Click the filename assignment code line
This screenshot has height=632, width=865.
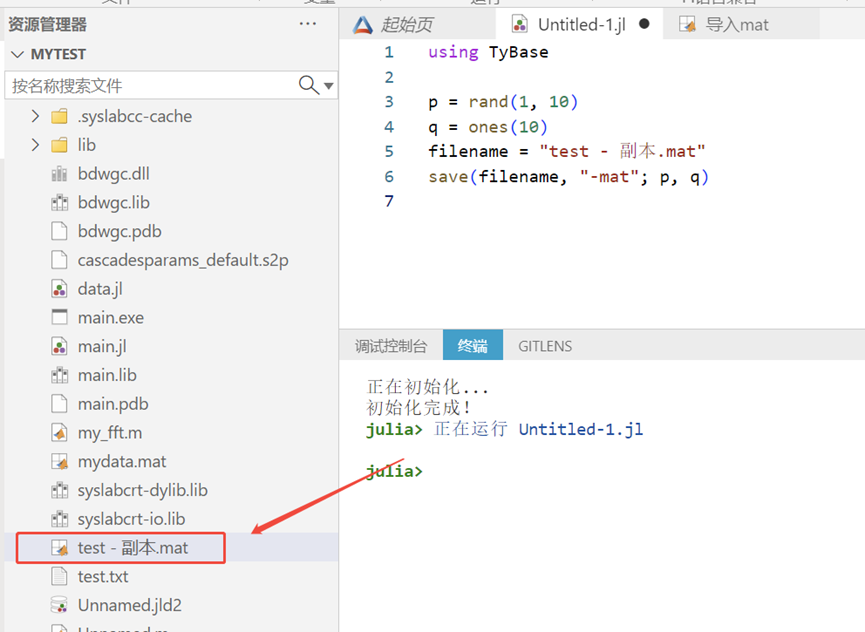[x=567, y=151]
